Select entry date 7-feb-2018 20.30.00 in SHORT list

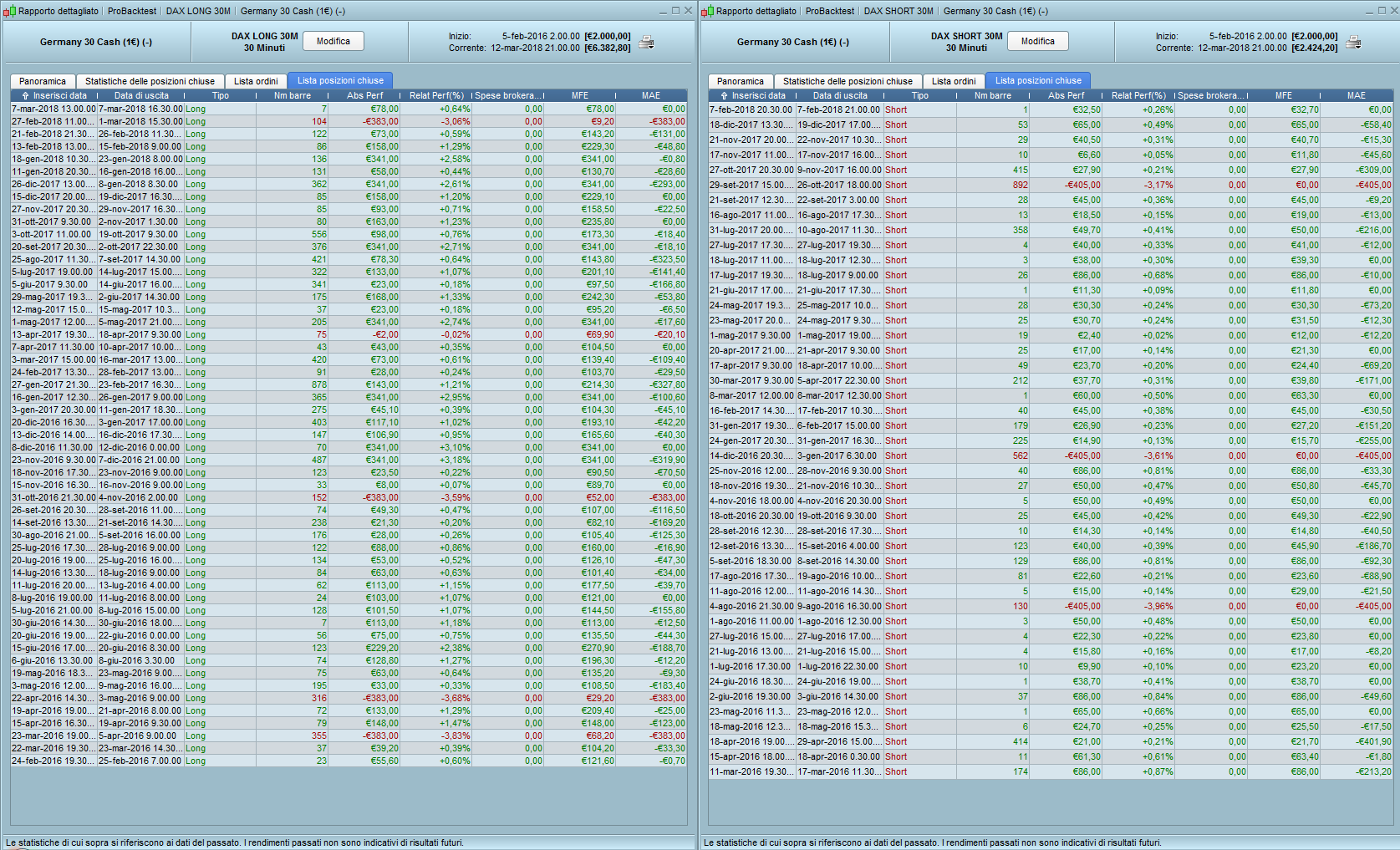[x=751, y=109]
